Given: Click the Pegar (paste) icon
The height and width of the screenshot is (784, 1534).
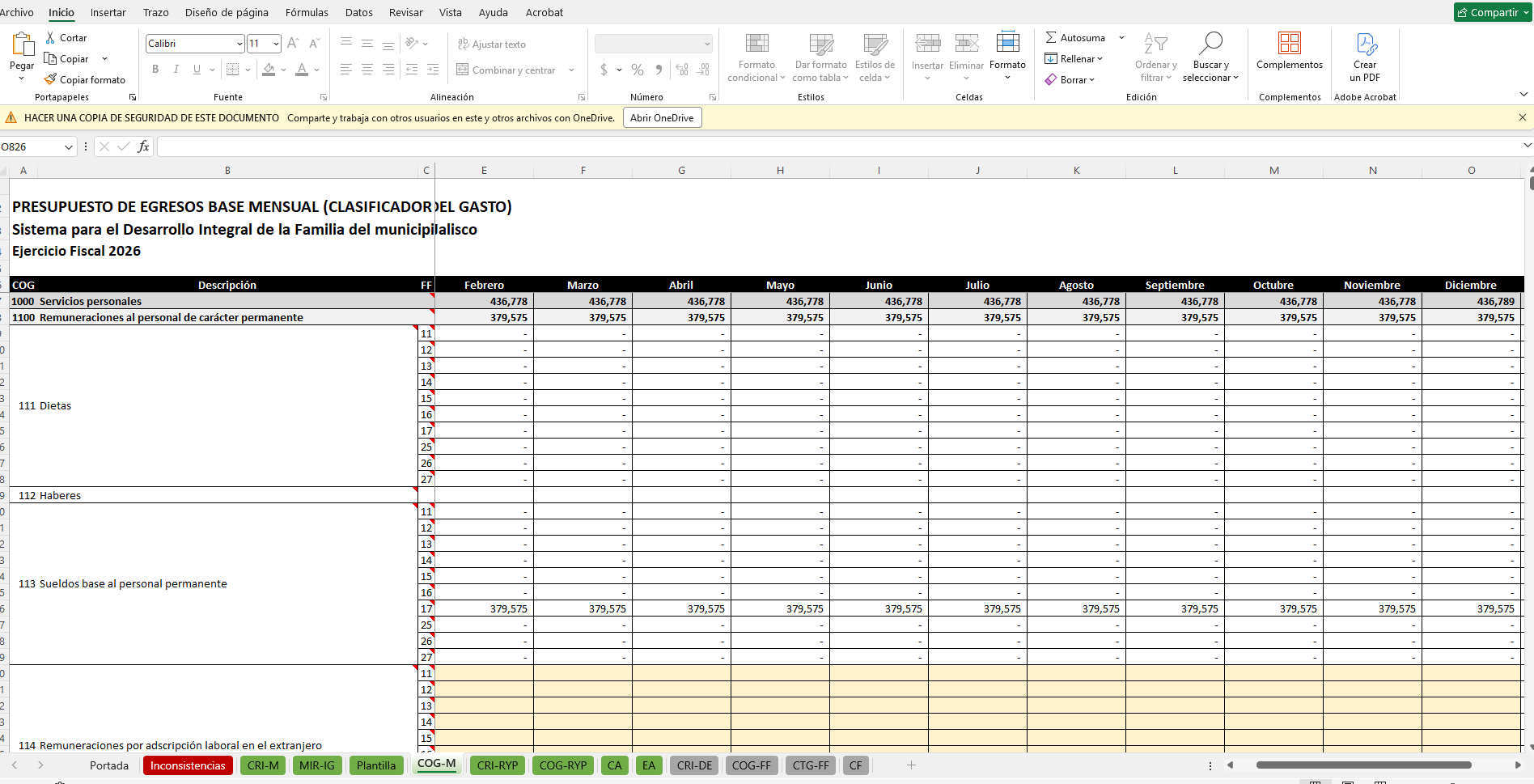Looking at the screenshot, I should click(x=22, y=44).
